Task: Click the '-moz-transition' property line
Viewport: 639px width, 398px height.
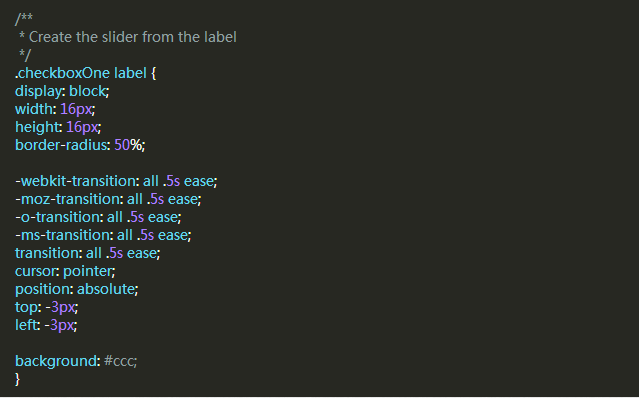Action: [108, 199]
